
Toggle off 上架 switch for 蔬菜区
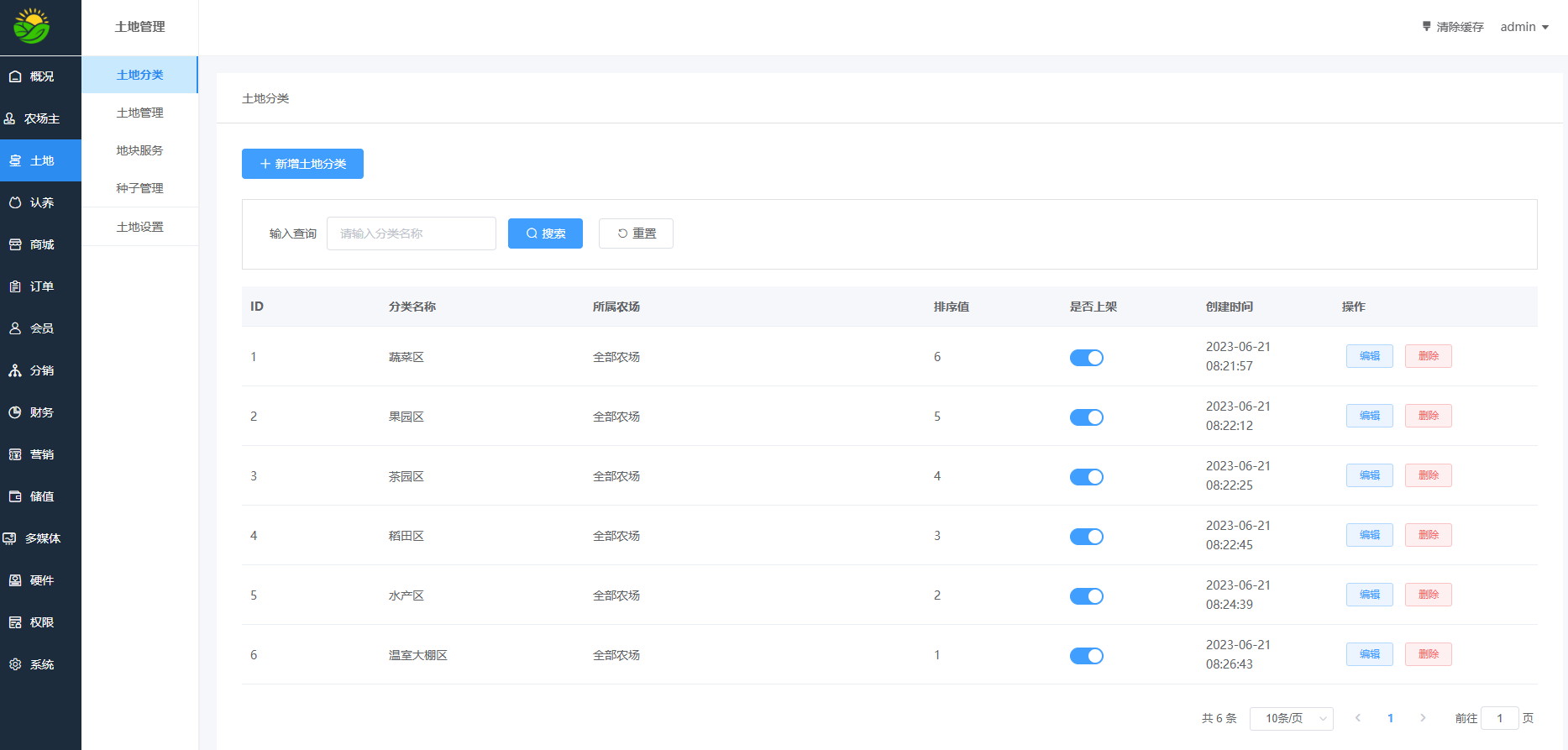1086,358
